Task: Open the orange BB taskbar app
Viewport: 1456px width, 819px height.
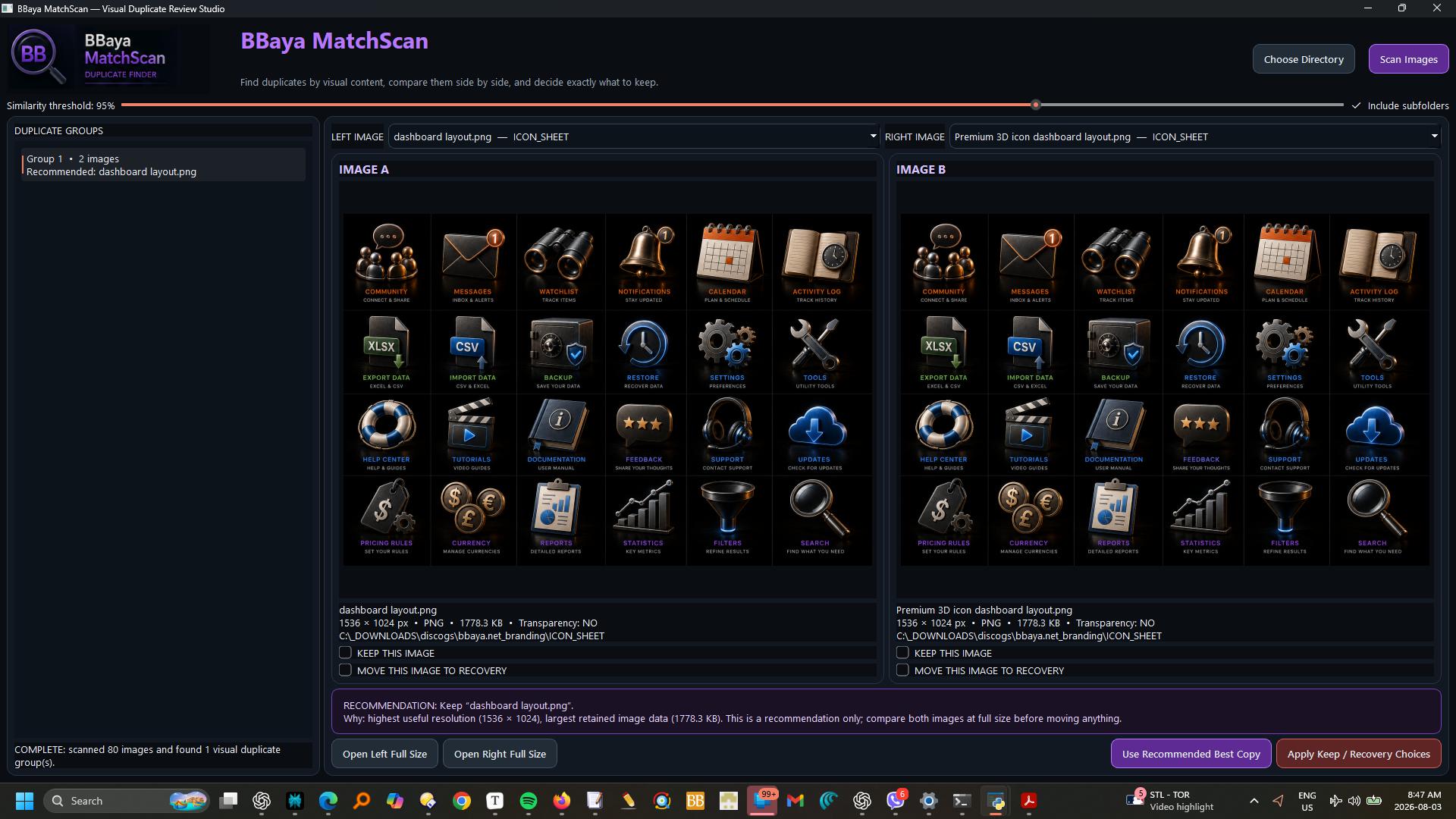Action: [x=695, y=801]
